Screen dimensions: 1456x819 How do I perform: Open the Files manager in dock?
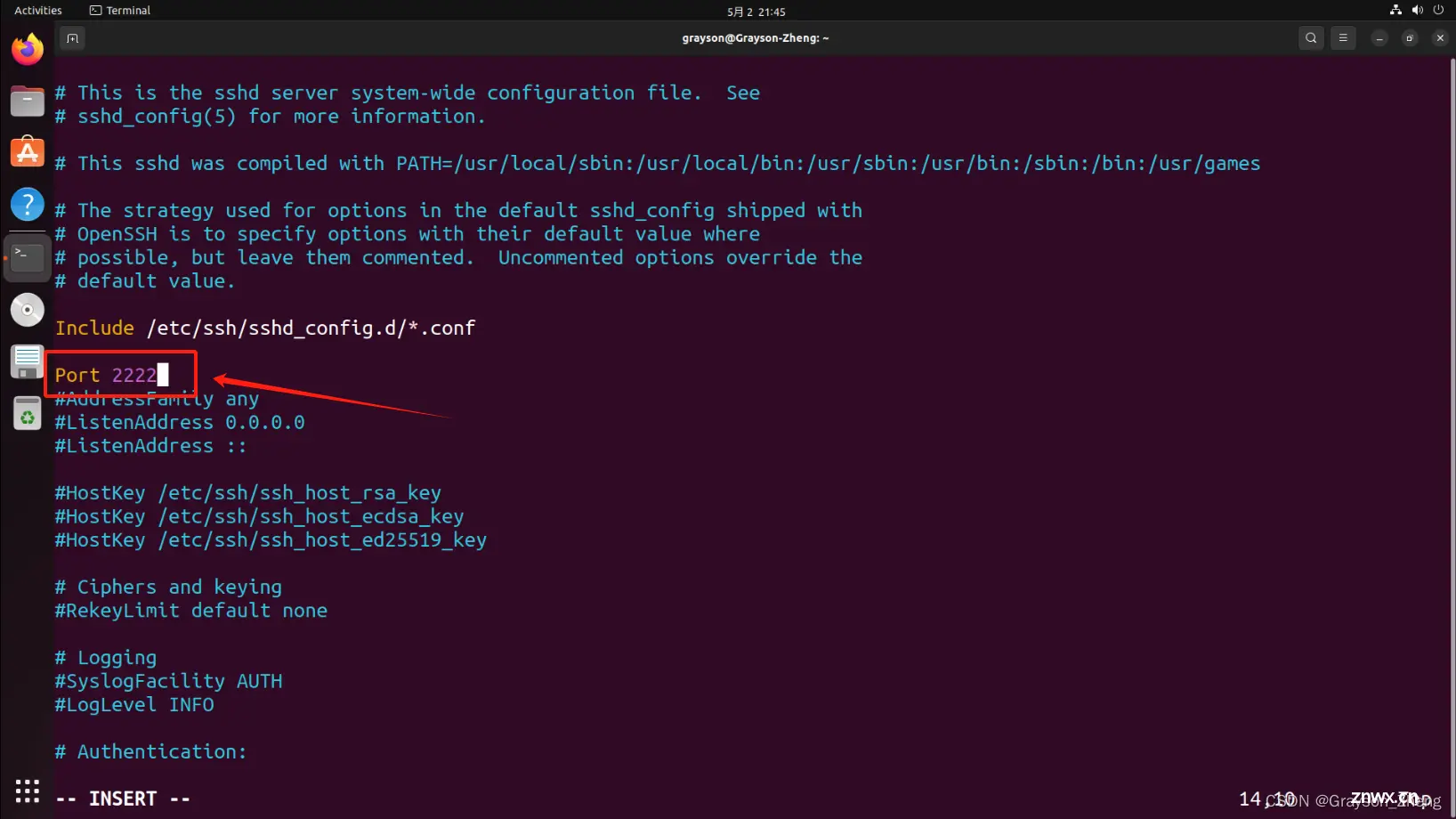28,101
